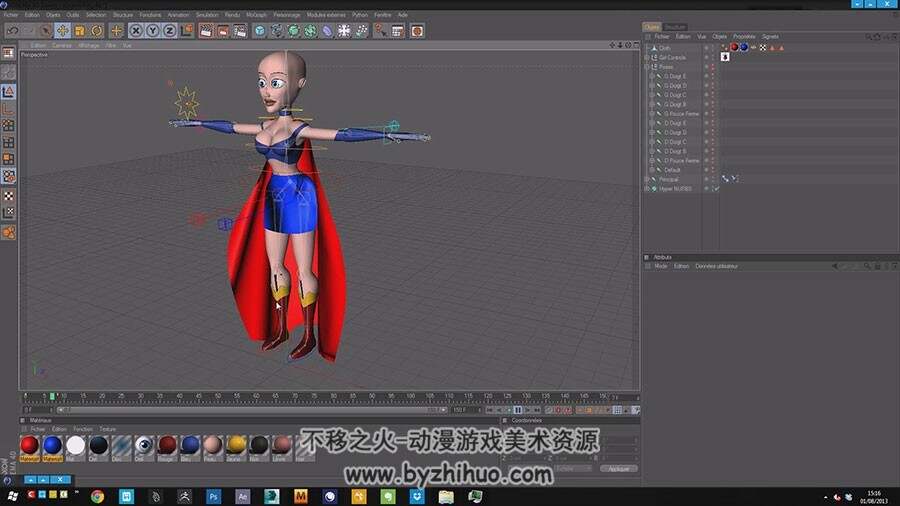Select the white material sphere
Screen dimensions: 900x506
click(x=75, y=446)
